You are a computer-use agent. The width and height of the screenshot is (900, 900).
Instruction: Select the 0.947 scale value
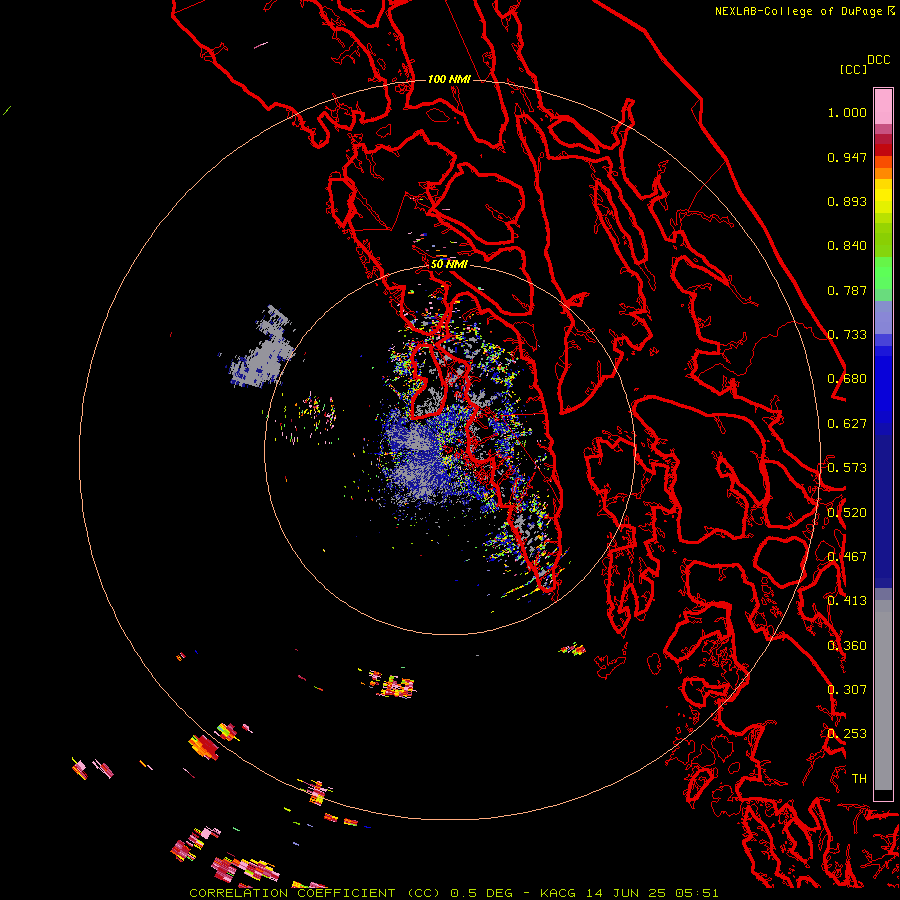tap(847, 157)
